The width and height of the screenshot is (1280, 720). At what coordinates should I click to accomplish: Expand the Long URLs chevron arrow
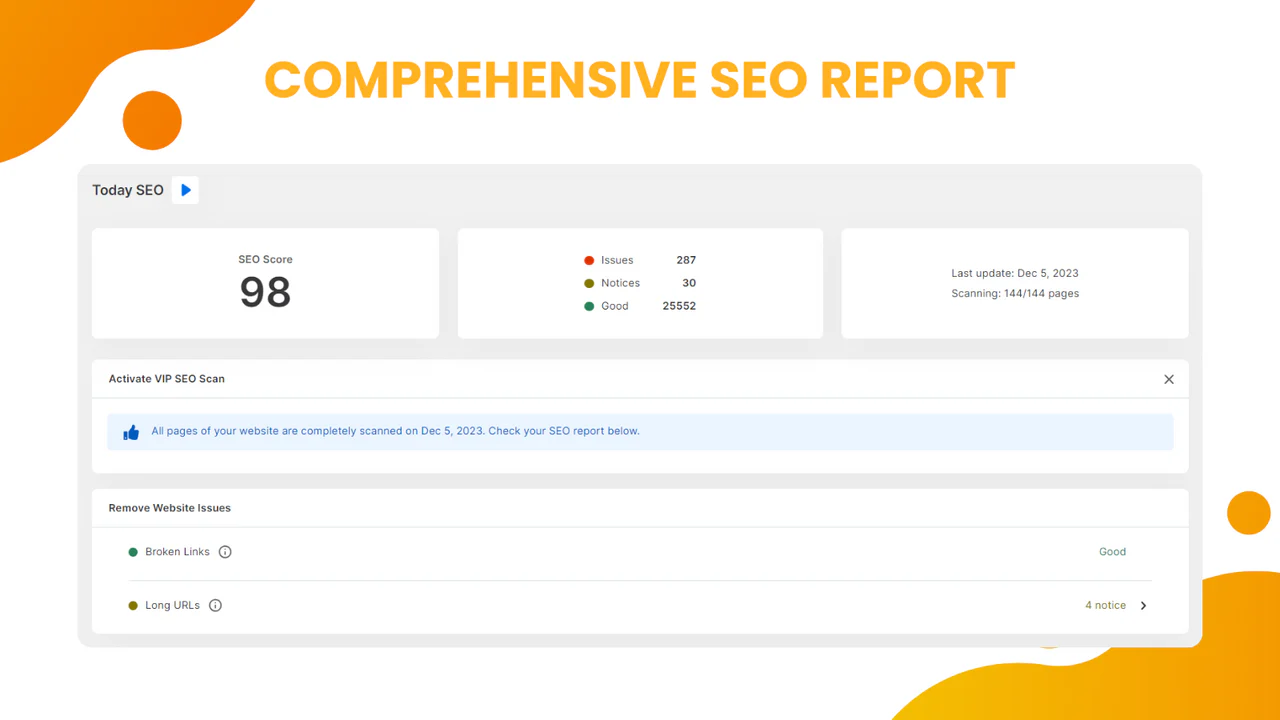(1144, 605)
